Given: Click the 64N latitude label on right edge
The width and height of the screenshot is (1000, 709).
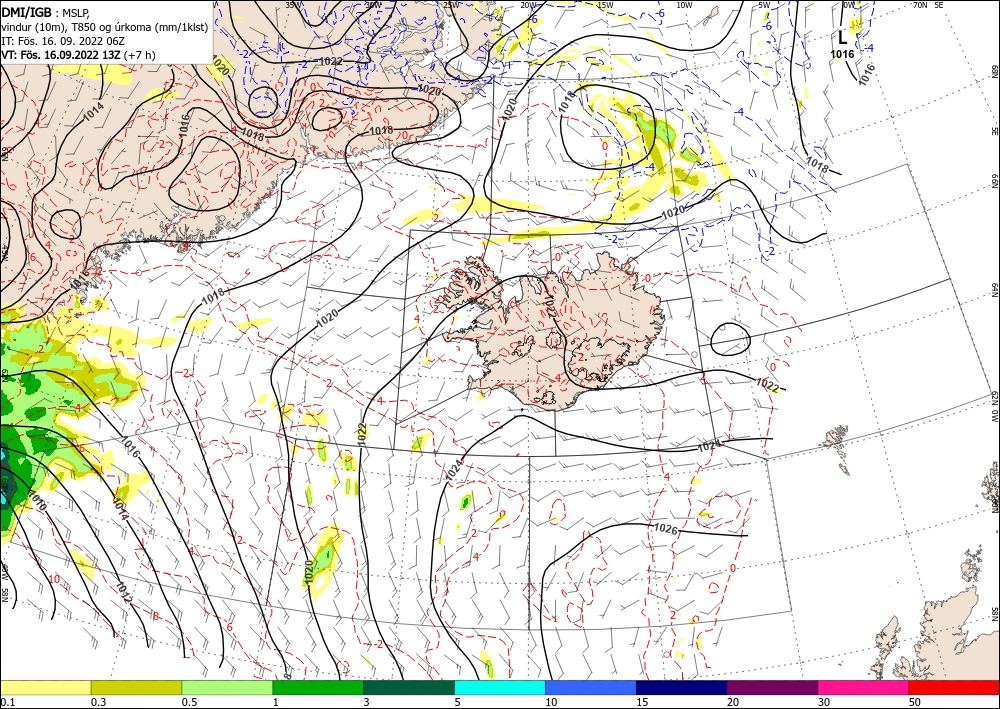Looking at the screenshot, I should 994,290.
